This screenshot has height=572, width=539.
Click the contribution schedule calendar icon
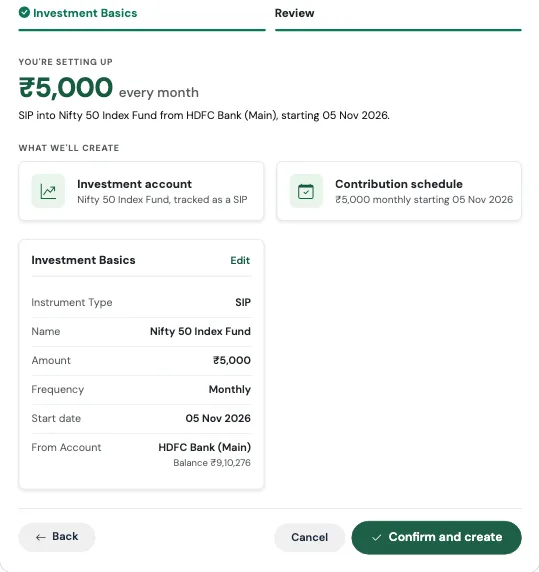(306, 191)
